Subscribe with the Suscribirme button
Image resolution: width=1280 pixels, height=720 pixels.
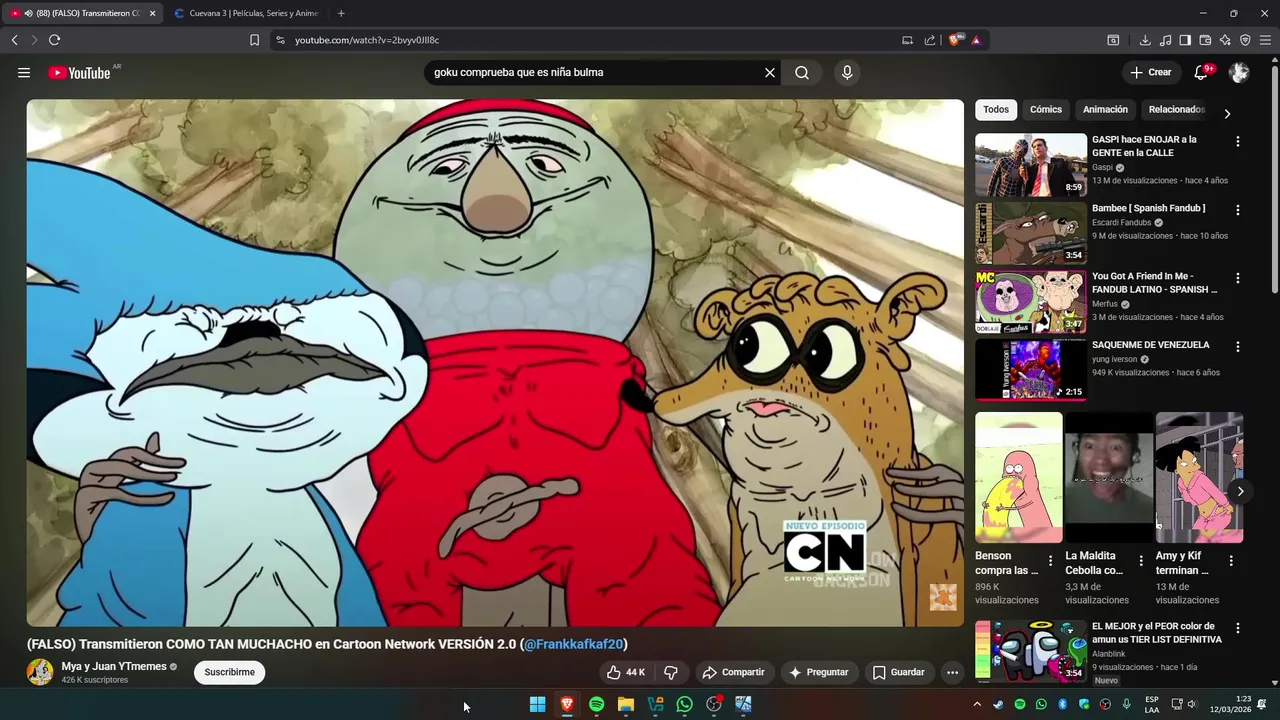229,672
